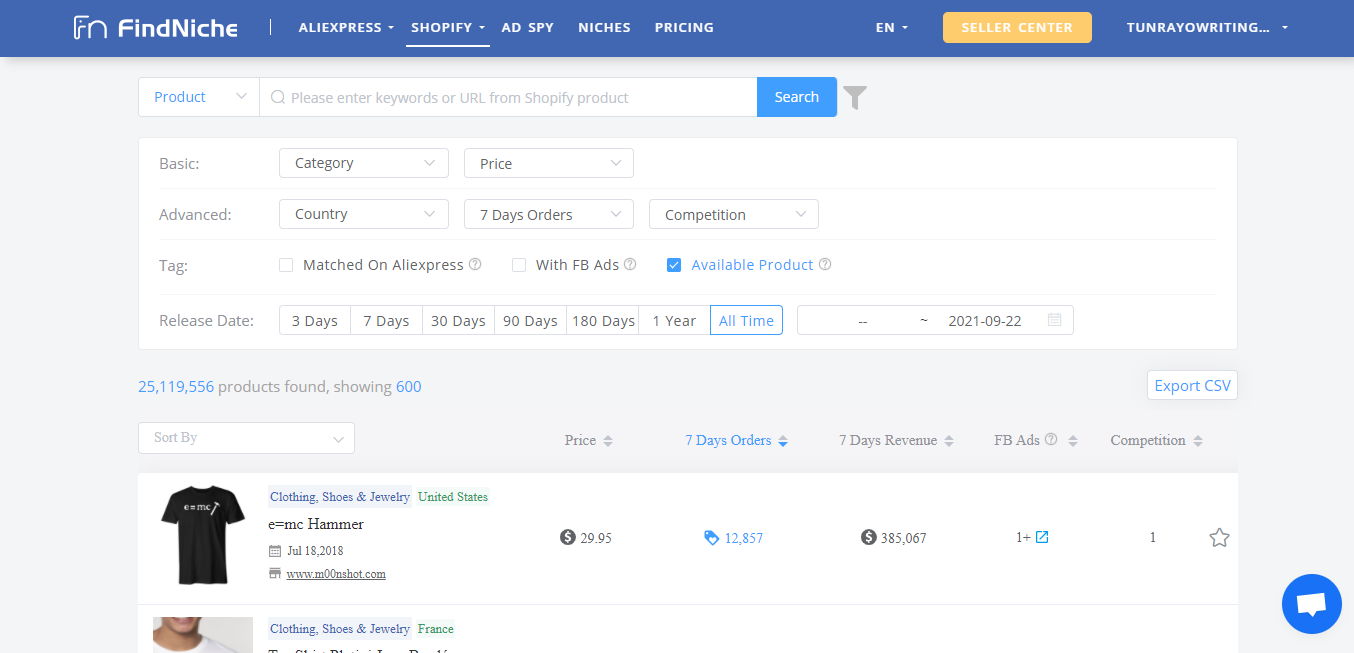Viewport: 1354px width, 653px height.
Task: Open the Sort By dropdown
Action: pyautogui.click(x=246, y=438)
